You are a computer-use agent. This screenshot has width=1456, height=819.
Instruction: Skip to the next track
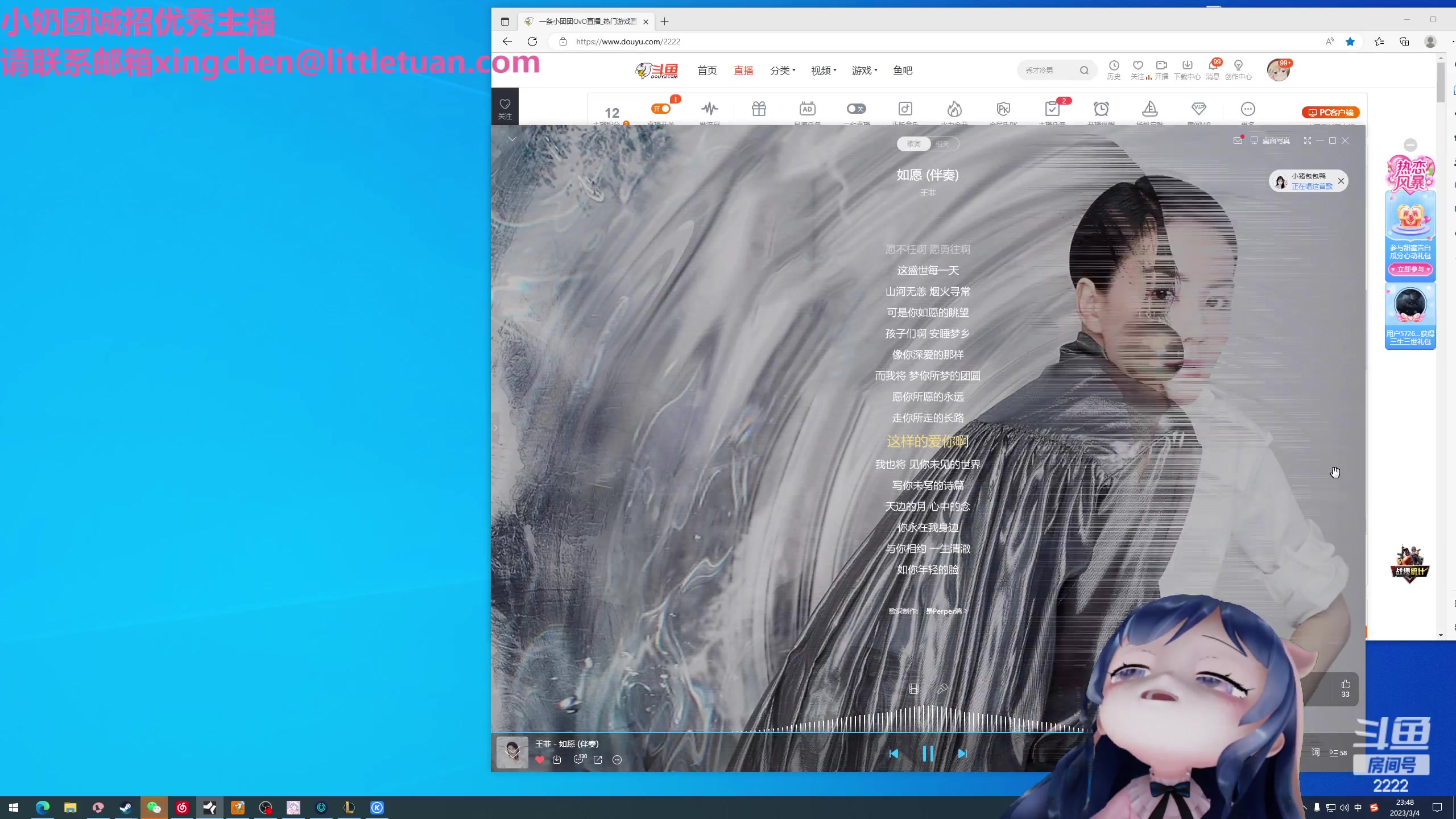pyautogui.click(x=962, y=754)
